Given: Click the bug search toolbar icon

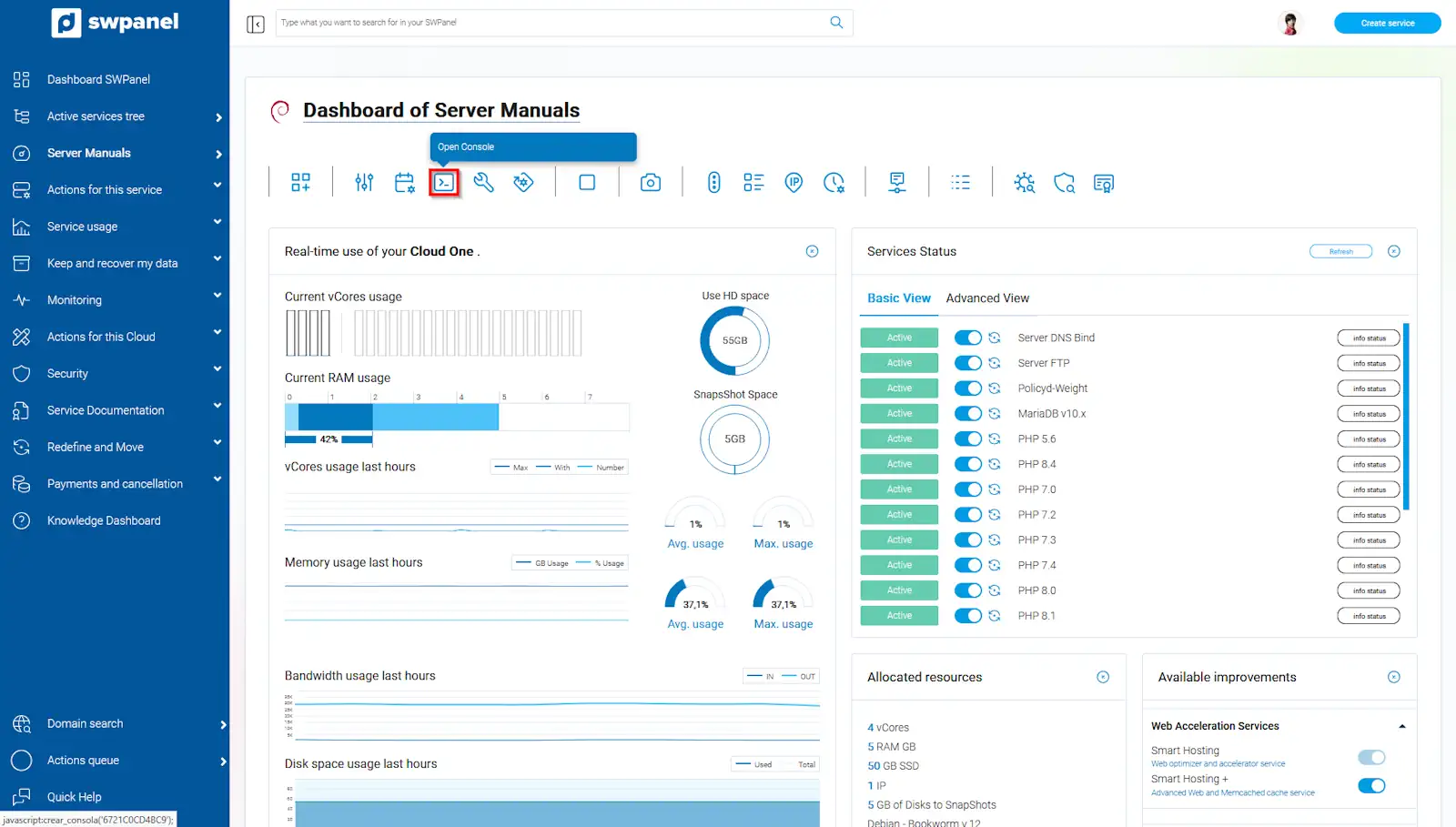Looking at the screenshot, I should (x=1025, y=183).
